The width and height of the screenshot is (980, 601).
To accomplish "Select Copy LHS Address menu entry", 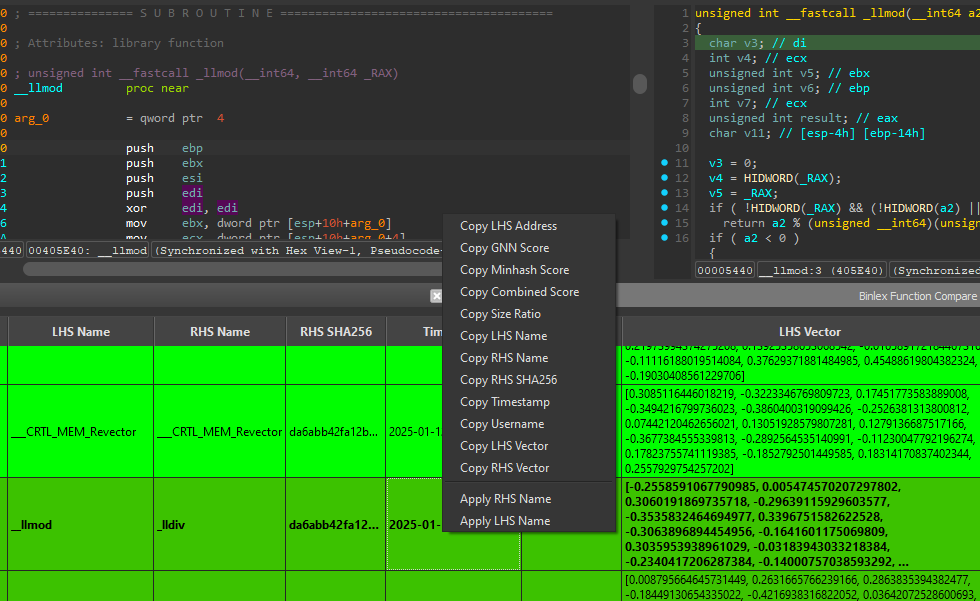I will (x=508, y=226).
